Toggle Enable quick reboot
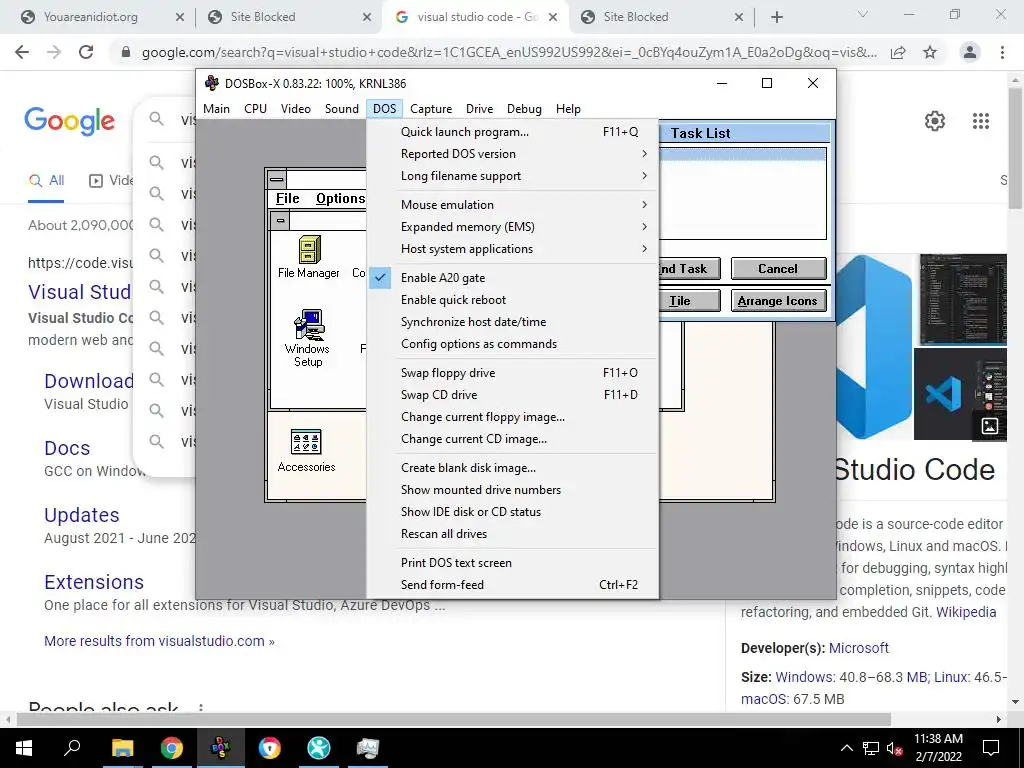The image size is (1024, 768). [x=513, y=300]
